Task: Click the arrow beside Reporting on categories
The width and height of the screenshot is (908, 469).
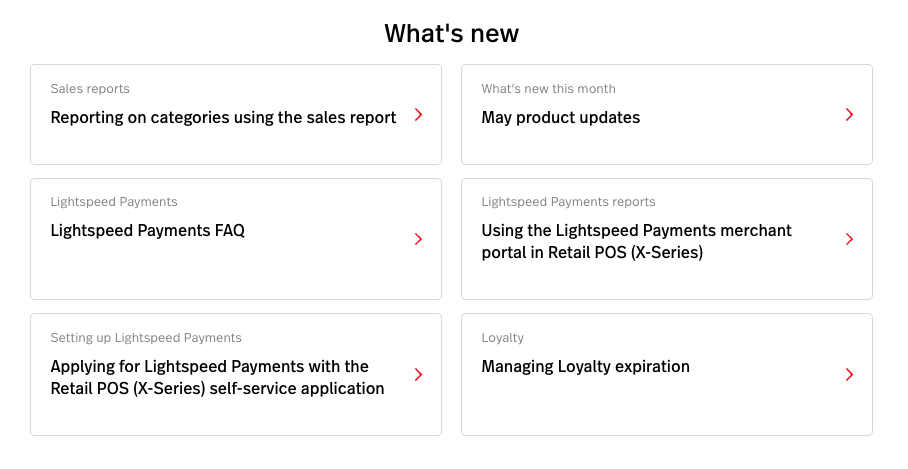Action: pos(418,115)
